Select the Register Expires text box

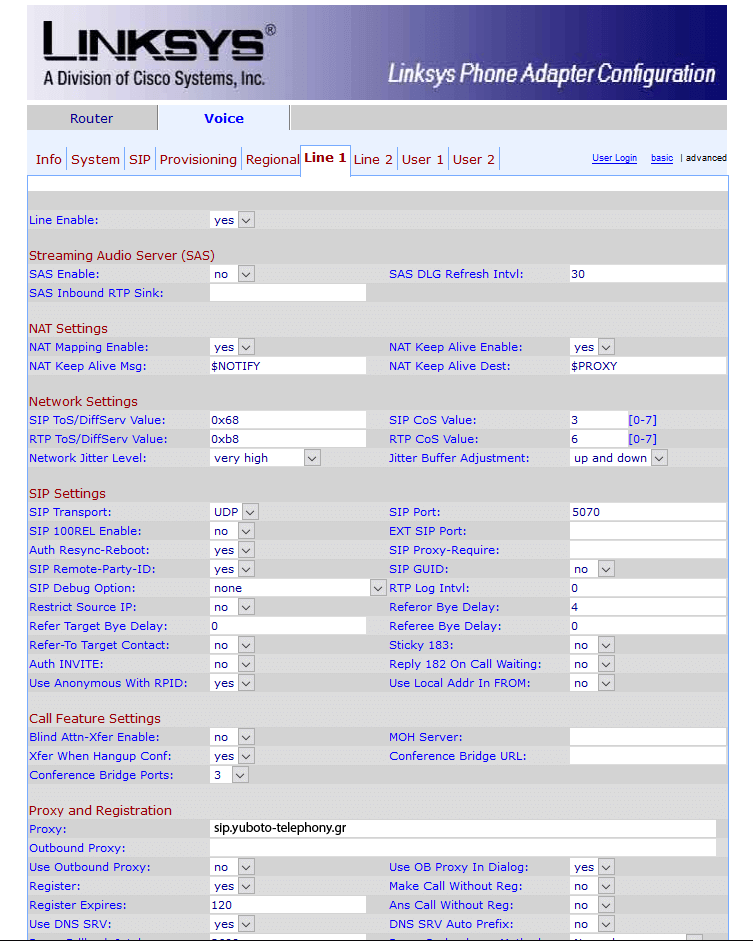(287, 905)
